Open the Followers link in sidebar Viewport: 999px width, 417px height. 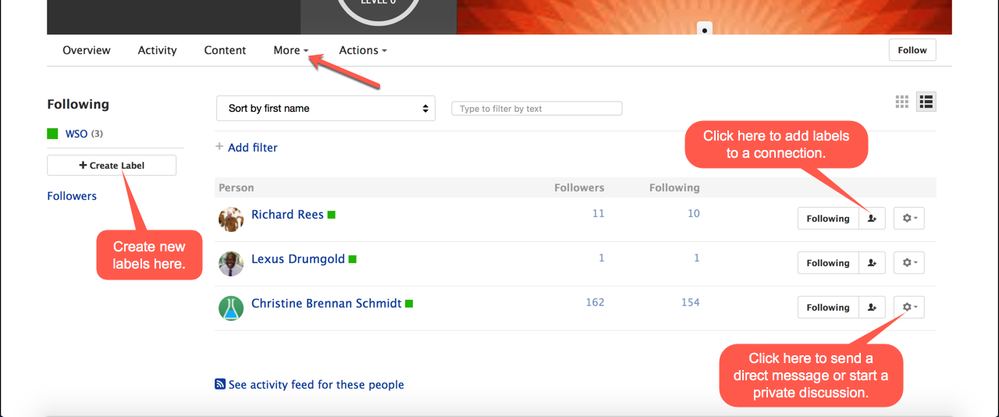pos(72,196)
